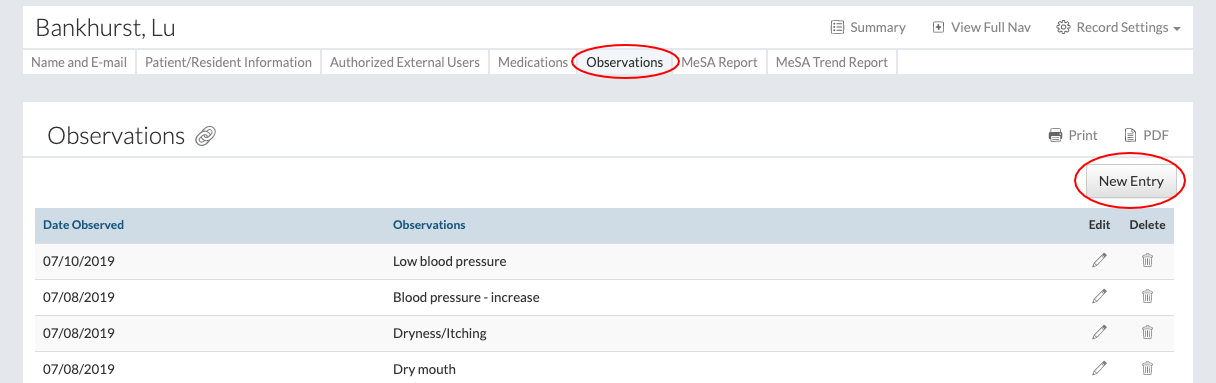Edit the Low blood pressure entry
Viewport: 1216px width, 383px height.
click(x=1099, y=261)
